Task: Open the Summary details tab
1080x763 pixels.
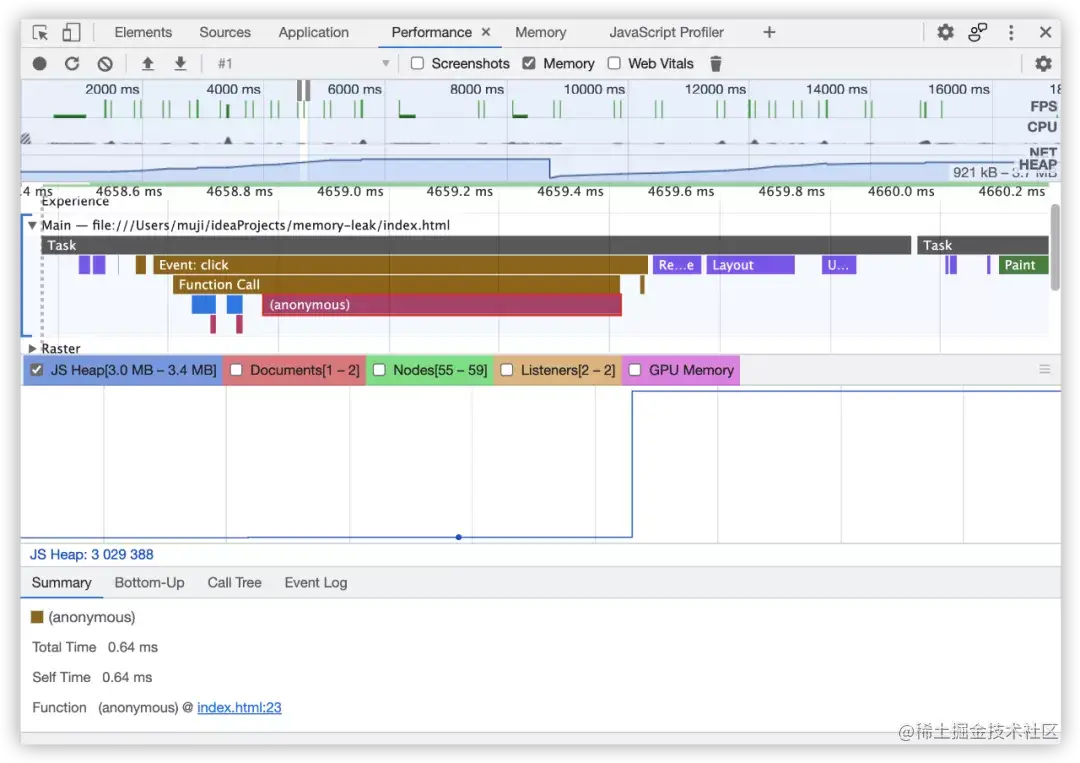Action: tap(61, 583)
